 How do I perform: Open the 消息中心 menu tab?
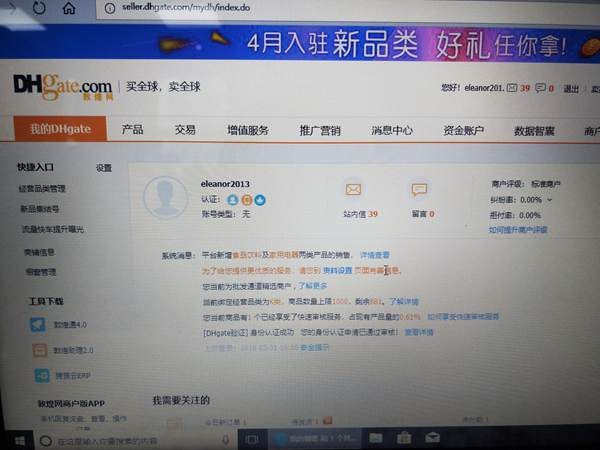[392, 130]
